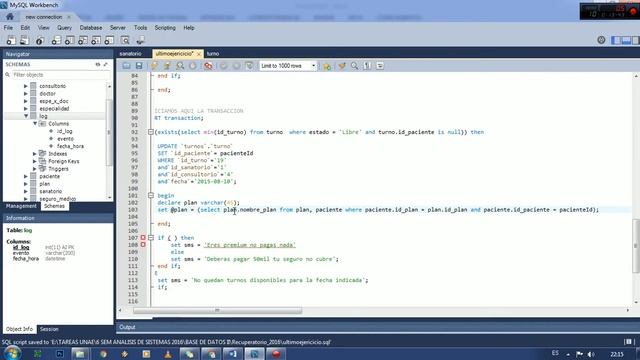640x360 pixels.
Task: Click the Filter objects search field
Action: 60,75
